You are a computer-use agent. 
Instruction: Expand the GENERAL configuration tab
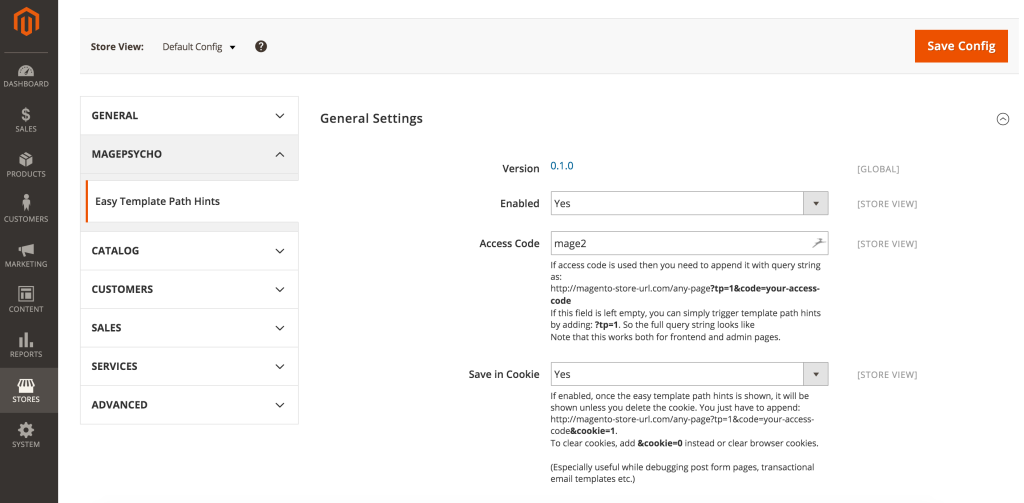[x=189, y=116]
